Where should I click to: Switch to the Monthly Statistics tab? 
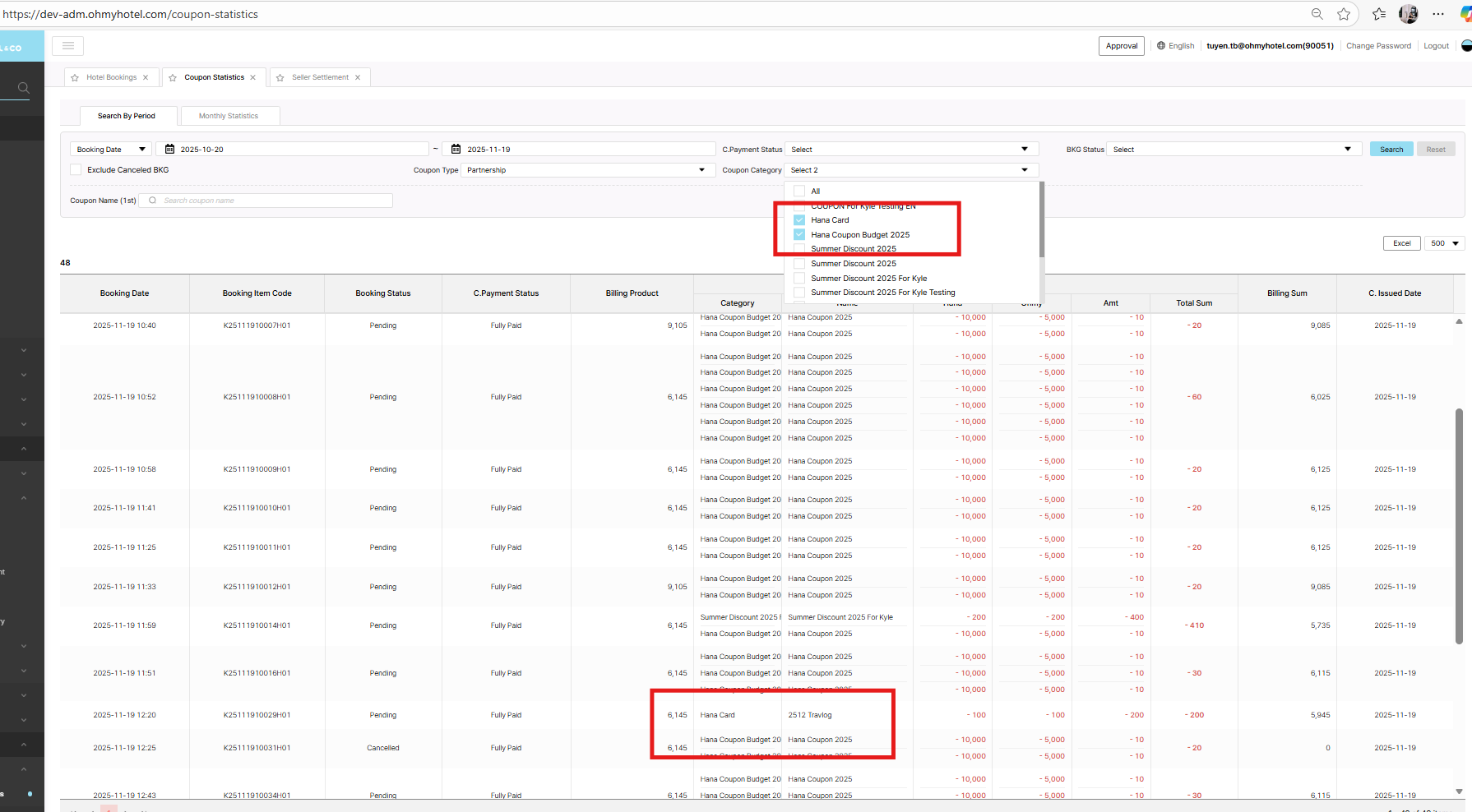coord(229,116)
